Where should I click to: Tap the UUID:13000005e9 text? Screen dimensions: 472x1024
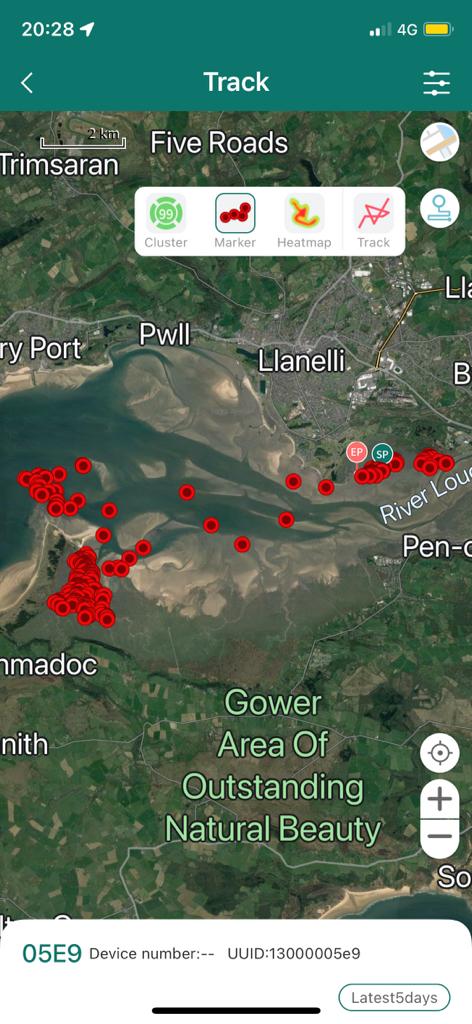294,953
